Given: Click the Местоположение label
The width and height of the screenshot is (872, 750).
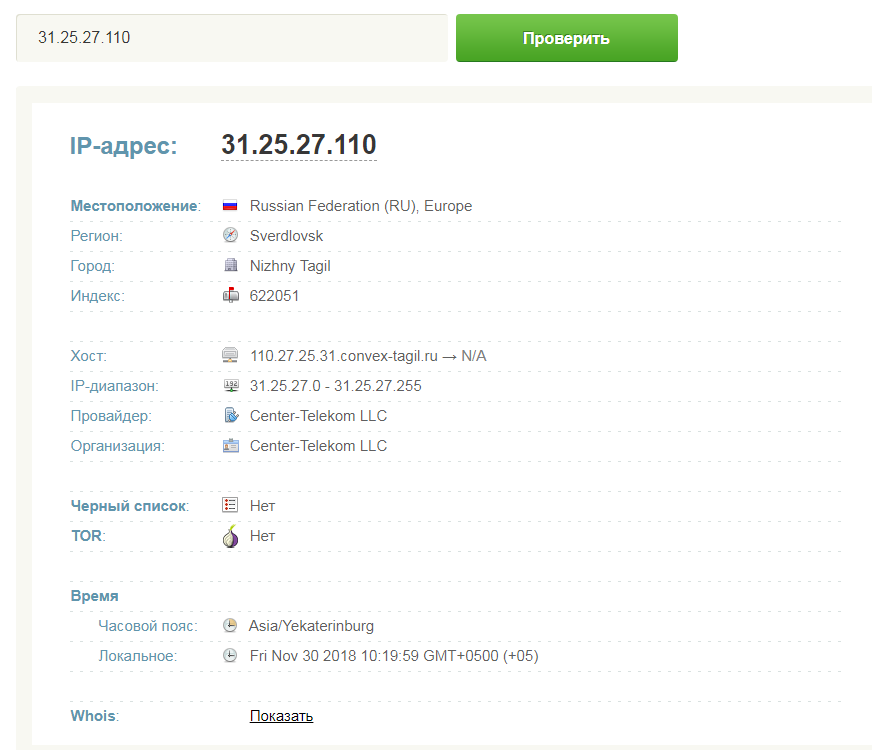Looking at the screenshot, I should coord(133,206).
